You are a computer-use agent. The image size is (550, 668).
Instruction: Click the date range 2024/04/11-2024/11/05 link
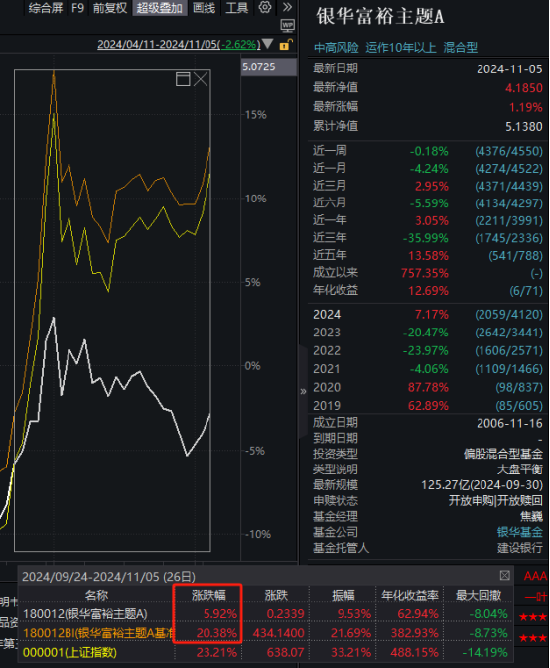[x=179, y=44]
